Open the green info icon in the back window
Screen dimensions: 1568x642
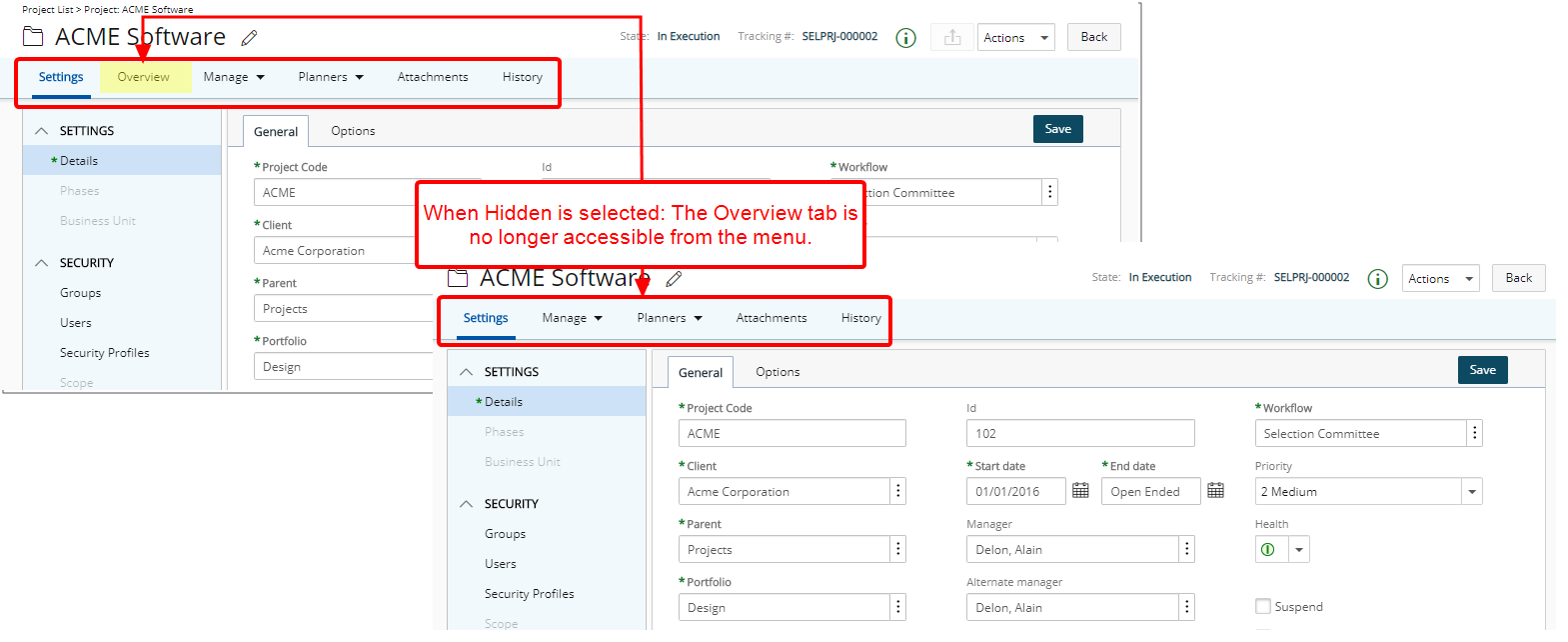[905, 38]
